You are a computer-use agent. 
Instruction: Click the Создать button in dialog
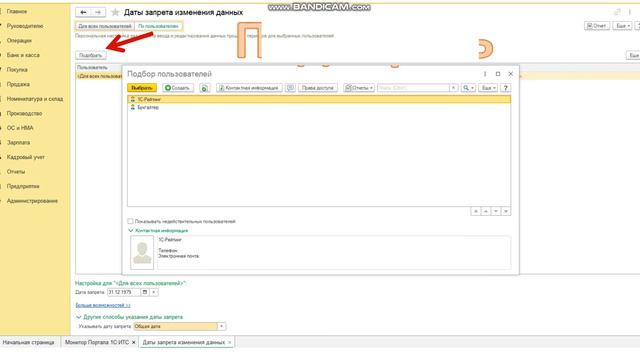pos(178,88)
